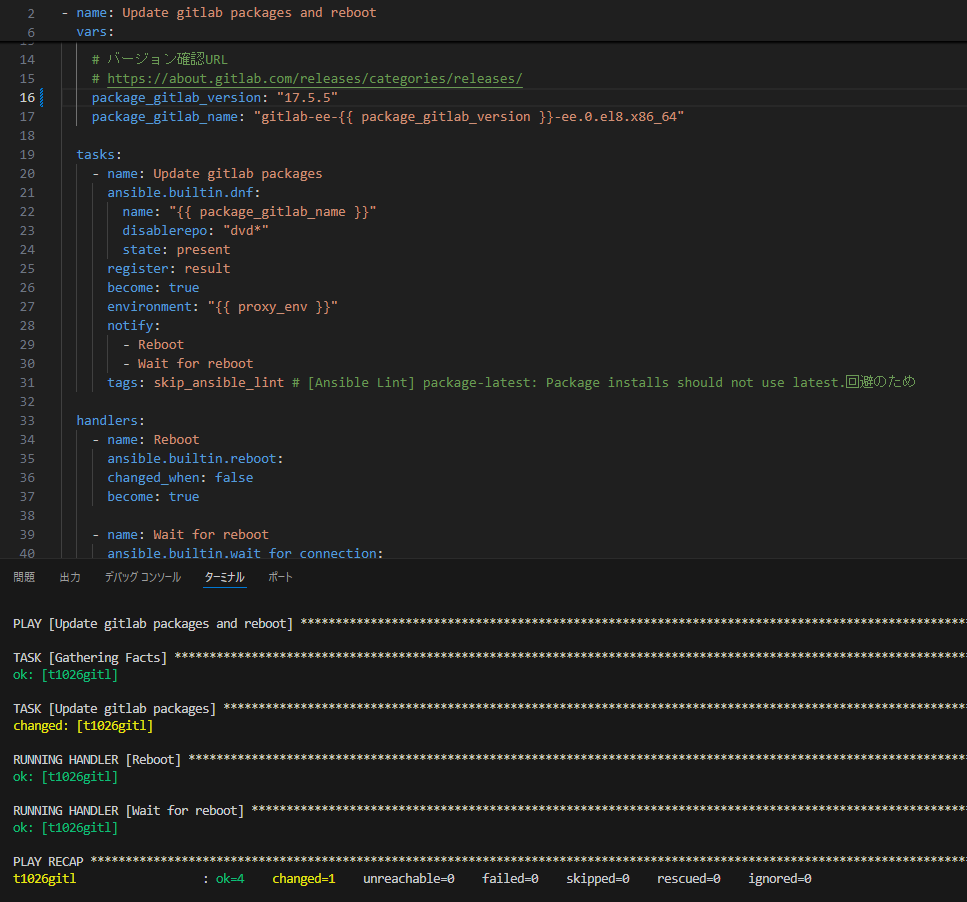Click 'ansible.builtin.dnf:' module name
The height and width of the screenshot is (902, 967).
click(x=184, y=193)
